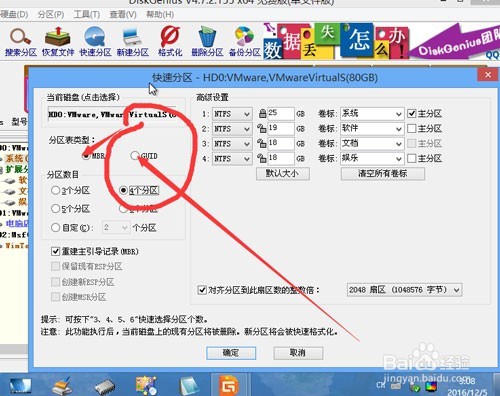This screenshot has width=500, height=396.
Task: Open file system dropdown for partition 1
Action: [x=232, y=114]
